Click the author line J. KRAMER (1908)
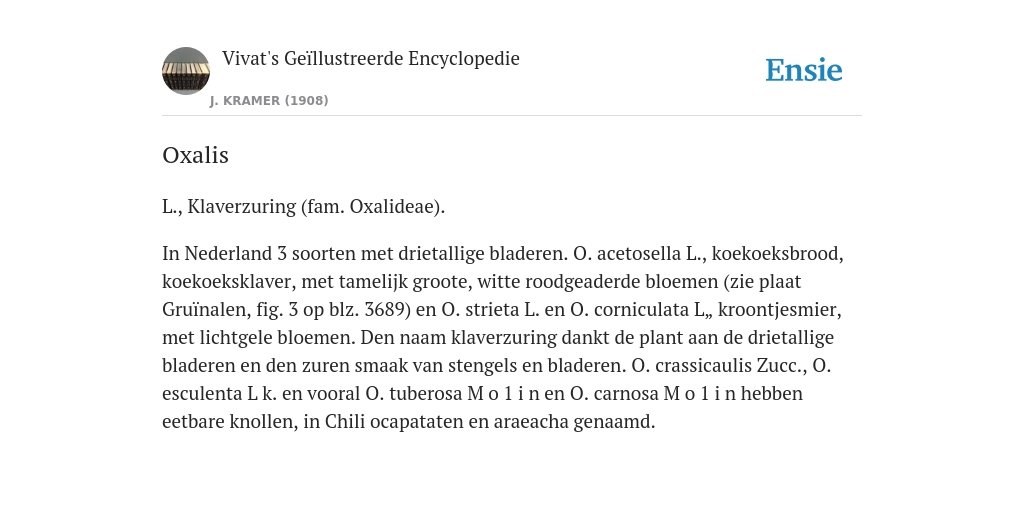1024x512 pixels. (269, 101)
